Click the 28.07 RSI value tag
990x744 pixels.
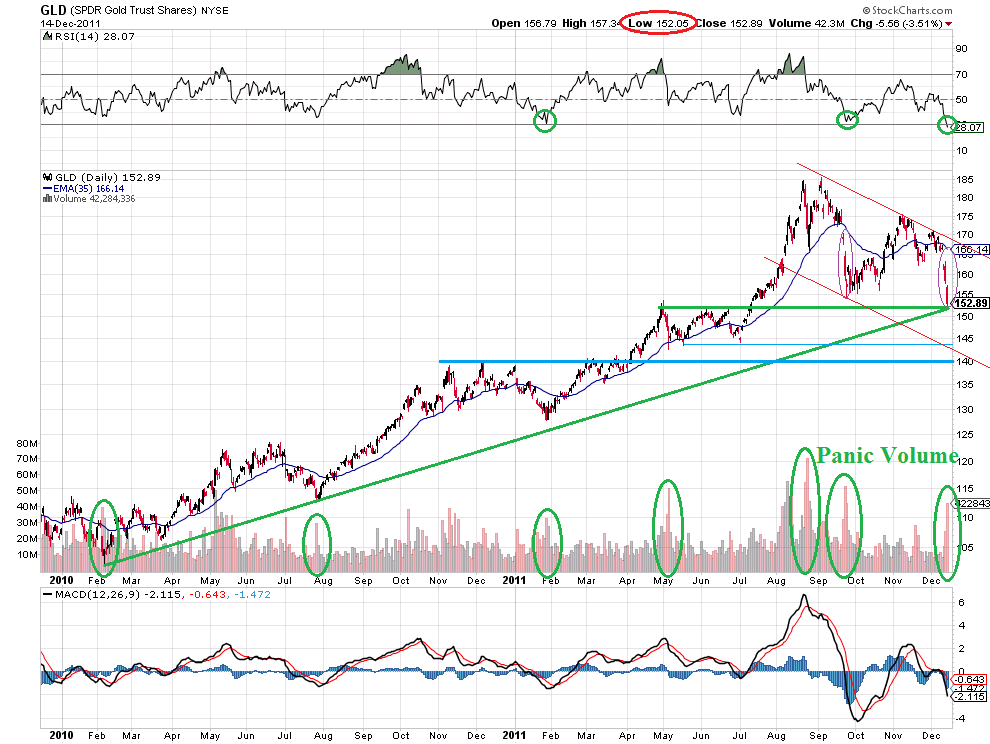pyautogui.click(x=968, y=128)
